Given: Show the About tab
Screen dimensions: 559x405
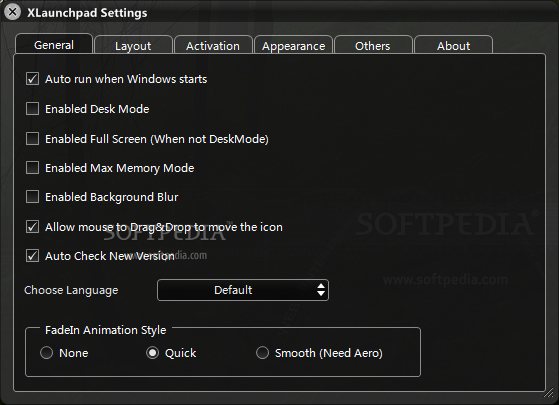Looking at the screenshot, I should coord(453,45).
